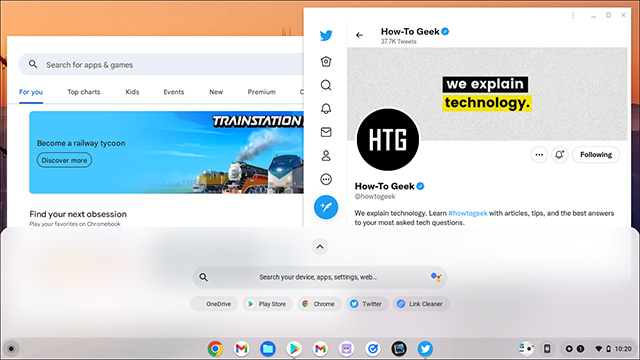Open the circled More options sidebar icon
The width and height of the screenshot is (640, 360).
point(326,179)
